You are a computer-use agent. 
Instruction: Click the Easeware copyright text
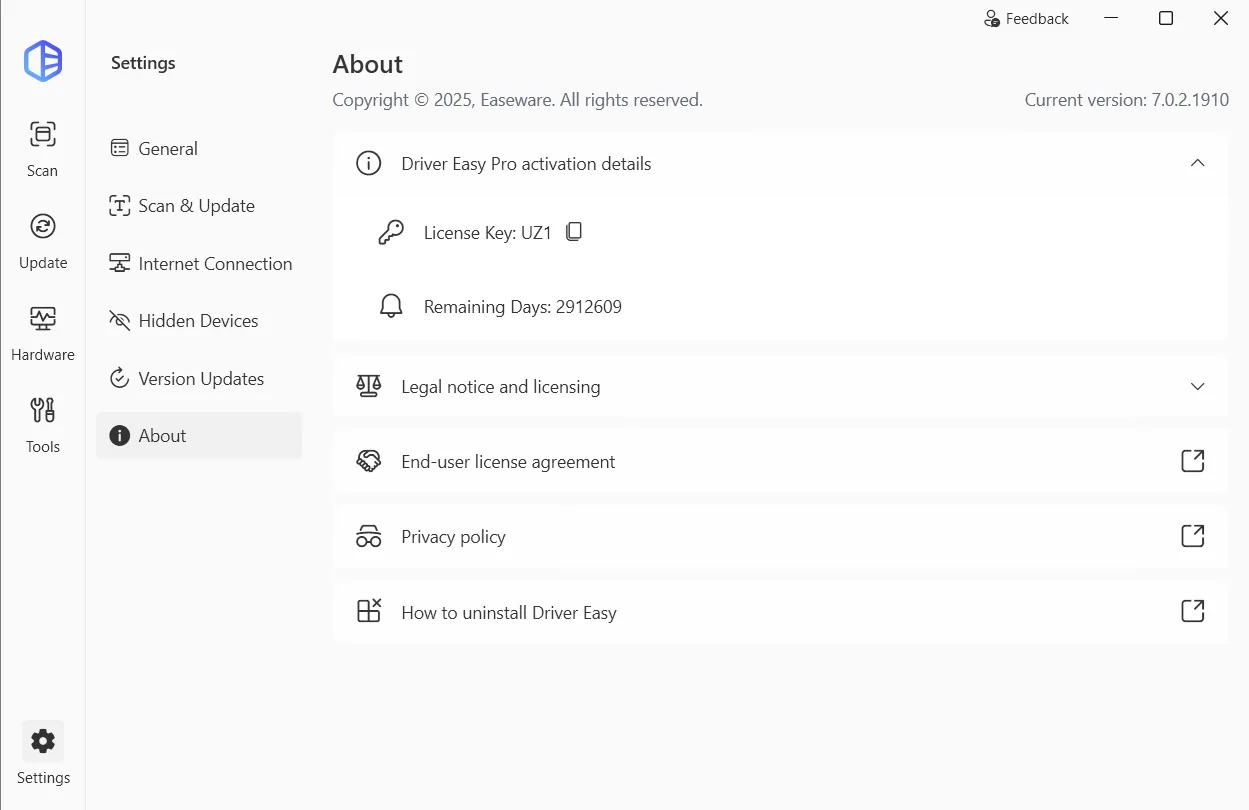(518, 100)
